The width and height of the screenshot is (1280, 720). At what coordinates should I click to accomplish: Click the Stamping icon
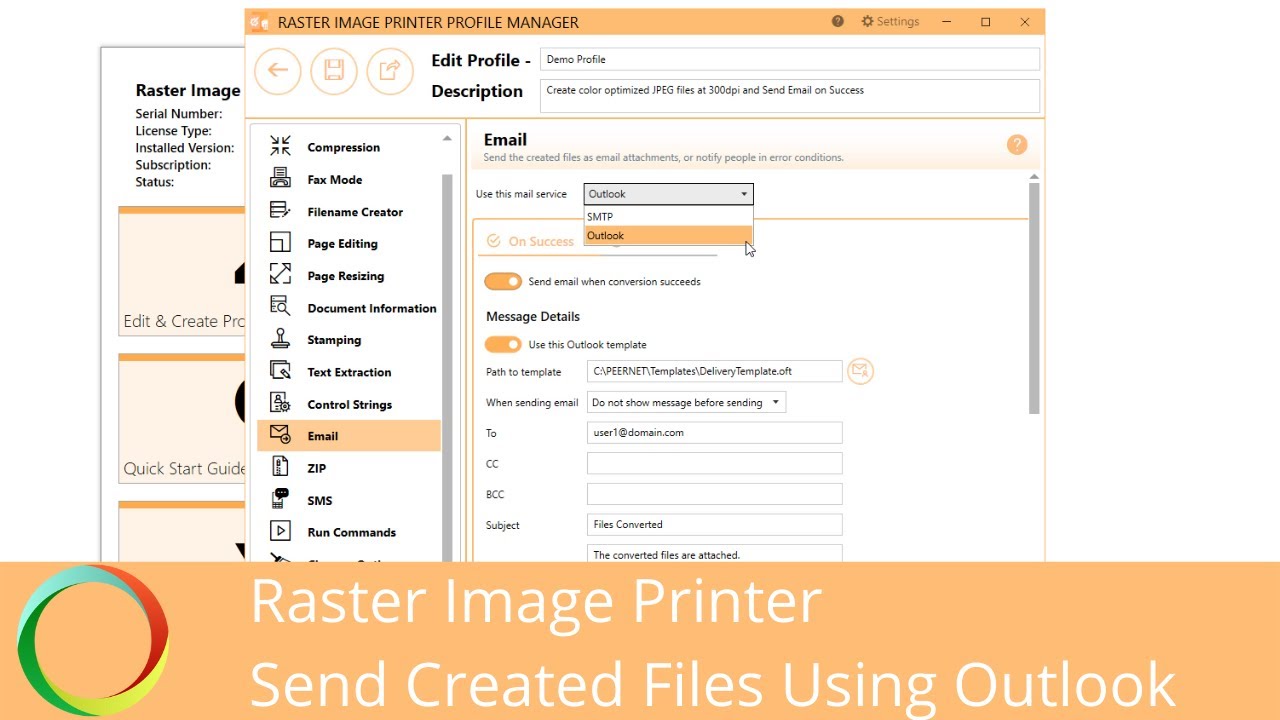tap(280, 339)
